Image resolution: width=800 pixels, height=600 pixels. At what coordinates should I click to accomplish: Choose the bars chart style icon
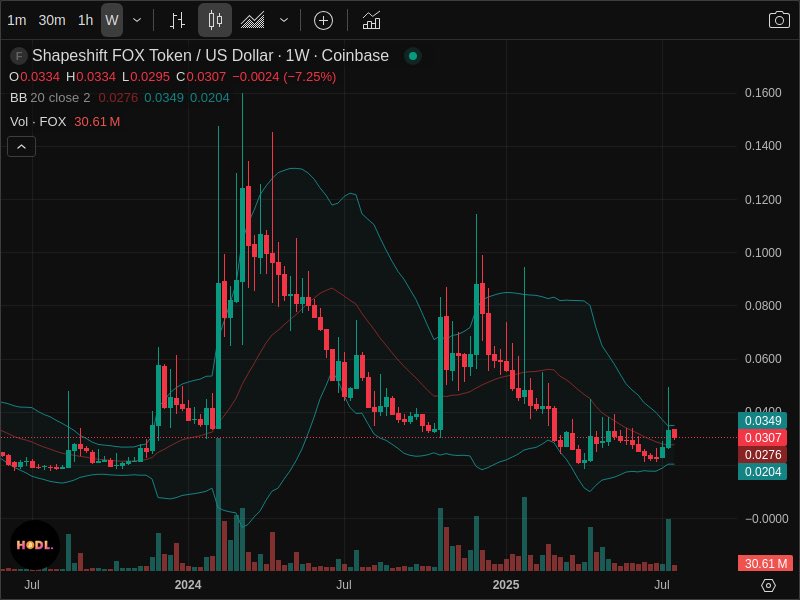tap(177, 20)
